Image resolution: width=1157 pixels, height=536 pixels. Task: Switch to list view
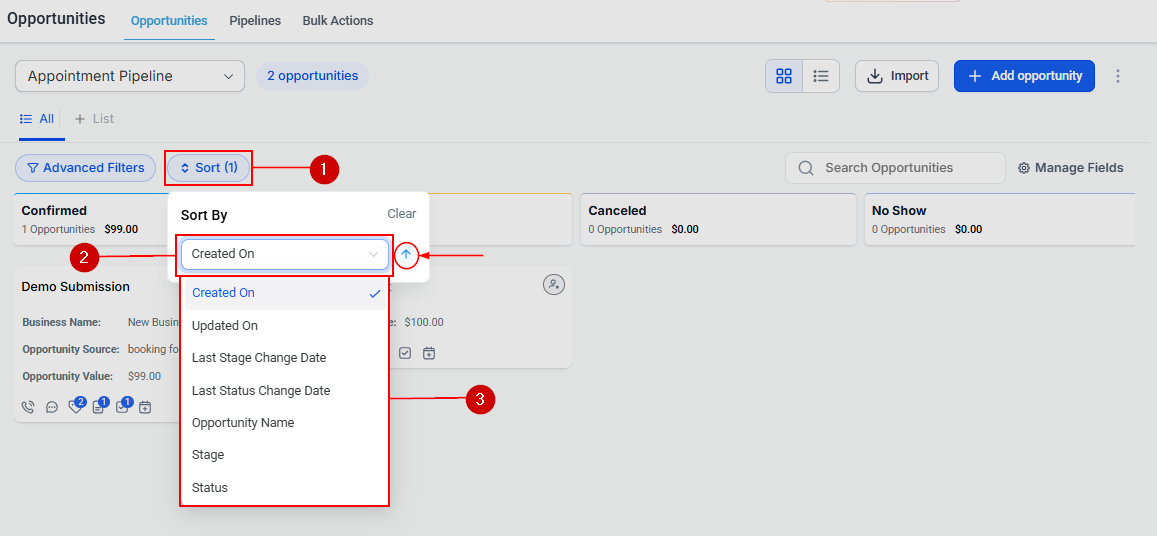tap(821, 76)
